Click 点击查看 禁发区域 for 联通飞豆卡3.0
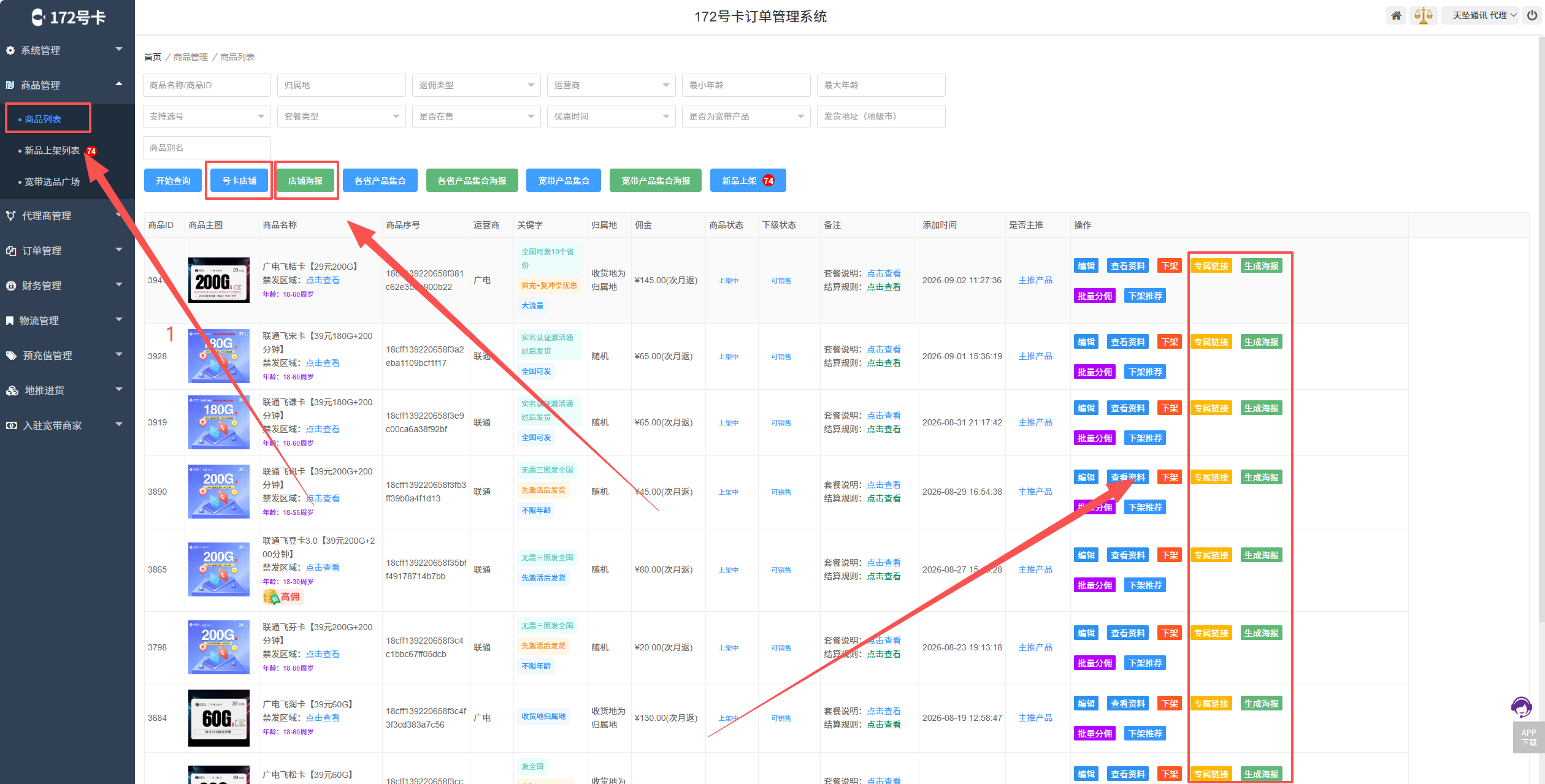The height and width of the screenshot is (784, 1545). [323, 568]
